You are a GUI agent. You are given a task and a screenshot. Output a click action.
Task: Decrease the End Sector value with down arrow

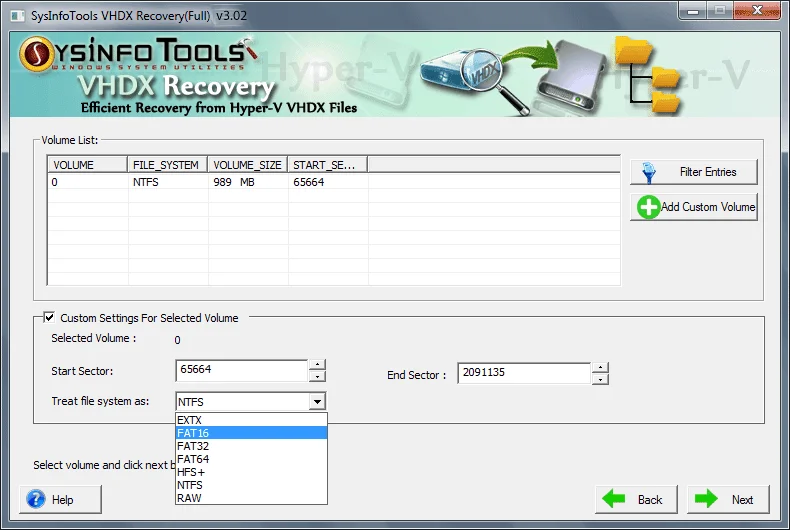(x=600, y=379)
